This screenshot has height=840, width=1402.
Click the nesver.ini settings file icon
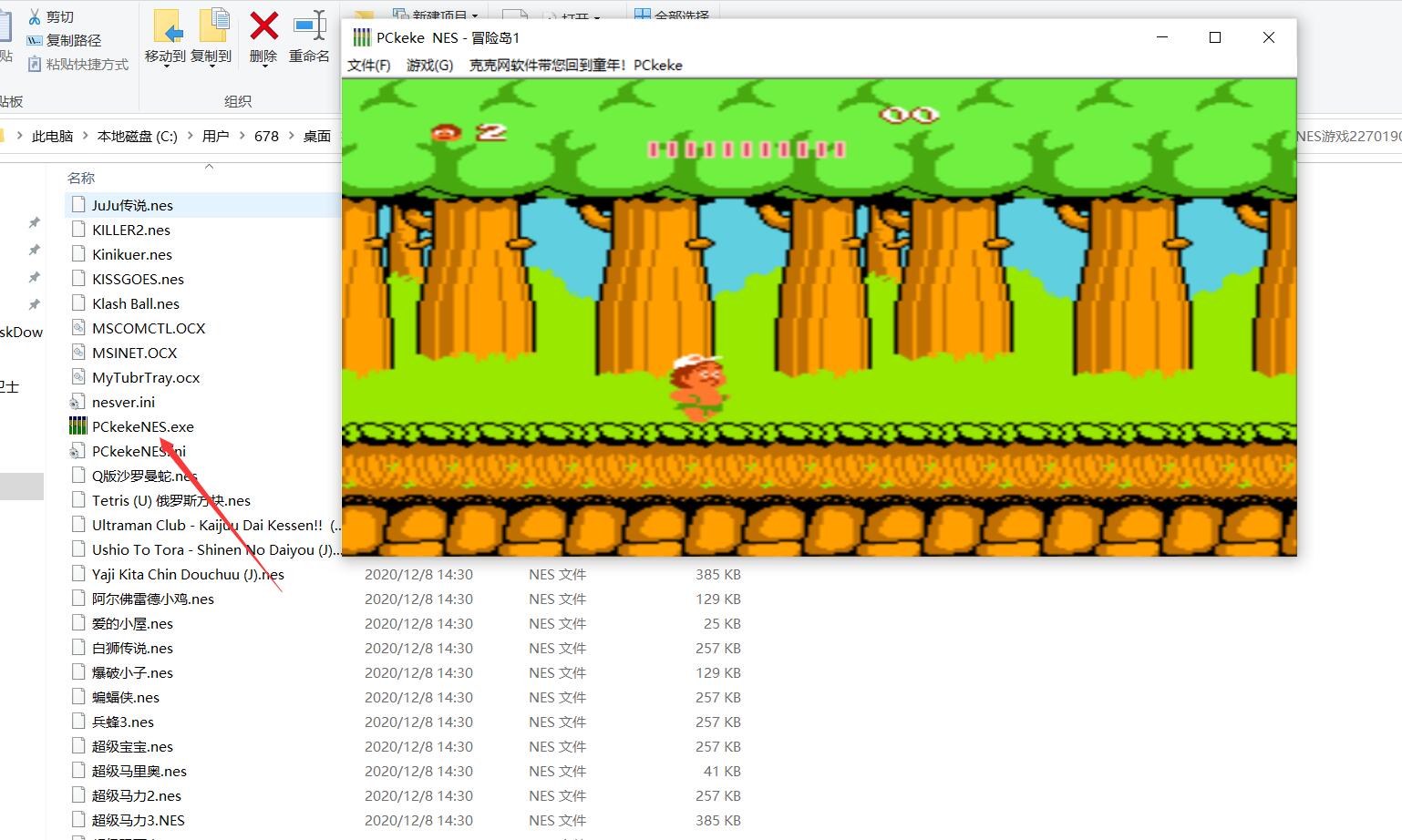click(77, 402)
